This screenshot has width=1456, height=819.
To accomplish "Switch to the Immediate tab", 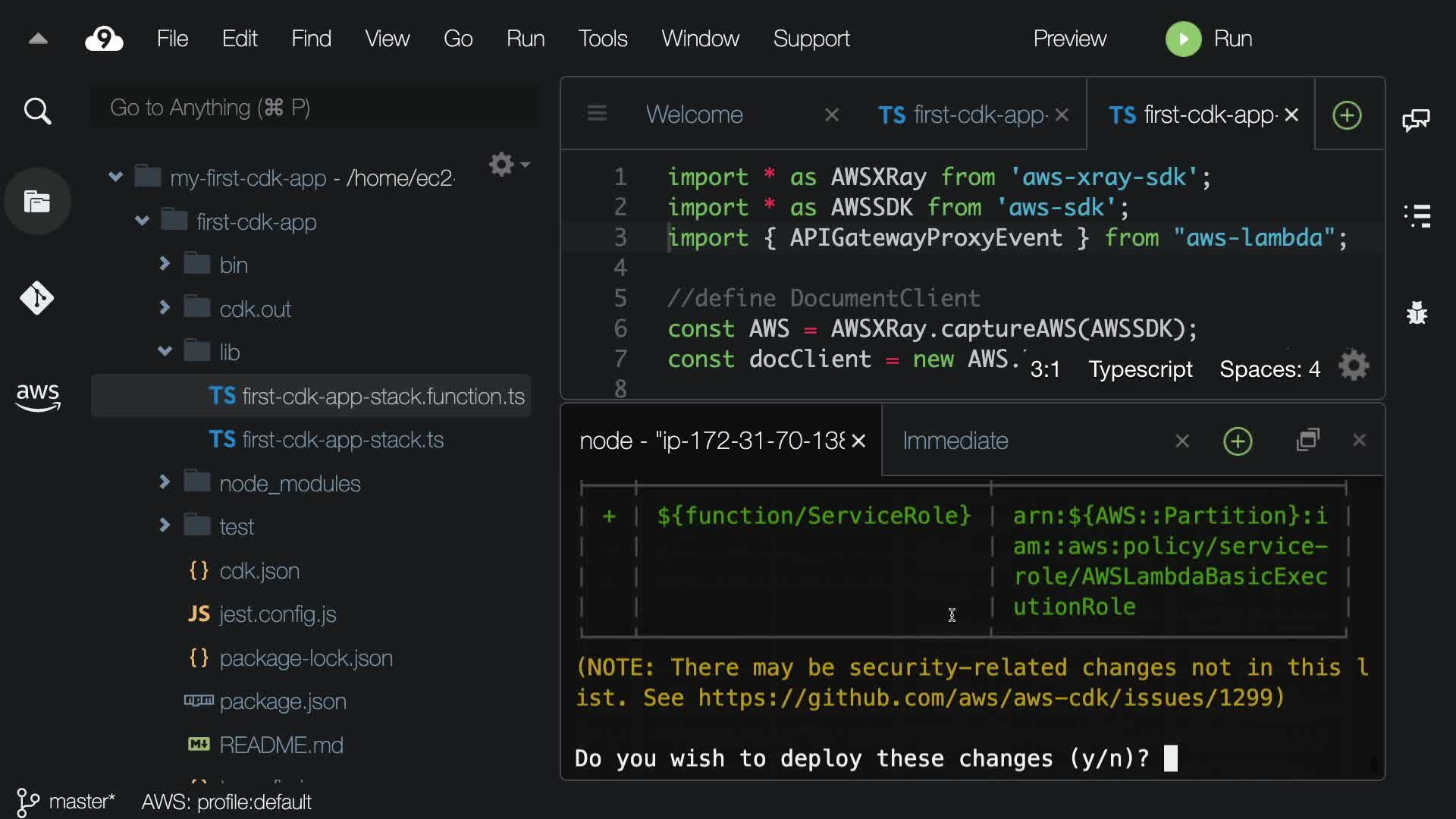I will coord(955,441).
